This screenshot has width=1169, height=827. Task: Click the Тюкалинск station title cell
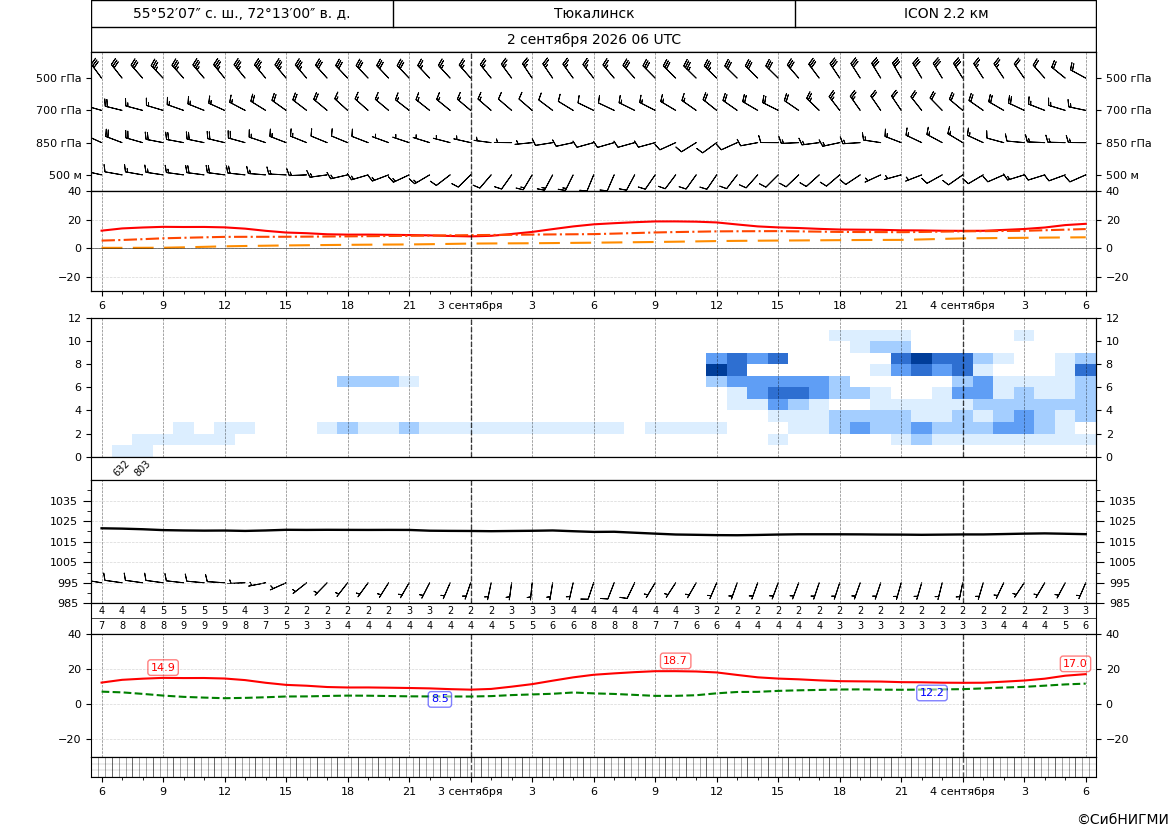pyautogui.click(x=594, y=13)
